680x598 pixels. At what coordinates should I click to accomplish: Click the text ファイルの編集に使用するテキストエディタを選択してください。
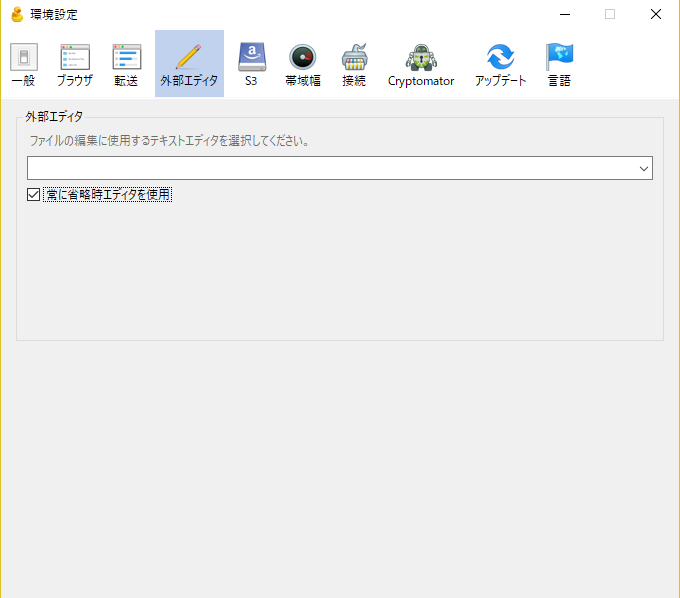click(x=169, y=141)
